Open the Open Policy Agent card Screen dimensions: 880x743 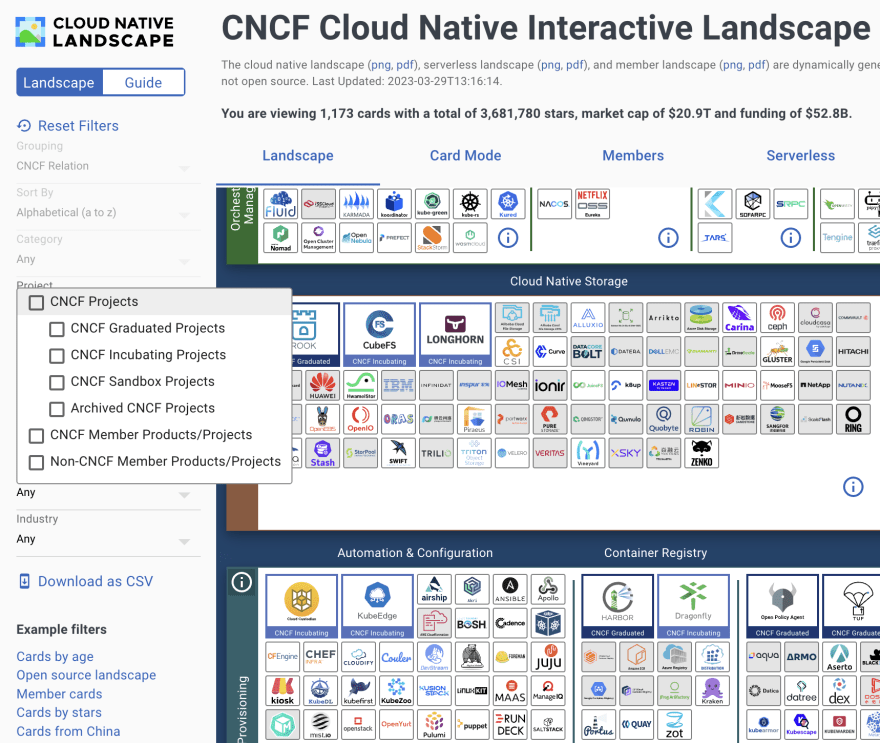(x=782, y=606)
